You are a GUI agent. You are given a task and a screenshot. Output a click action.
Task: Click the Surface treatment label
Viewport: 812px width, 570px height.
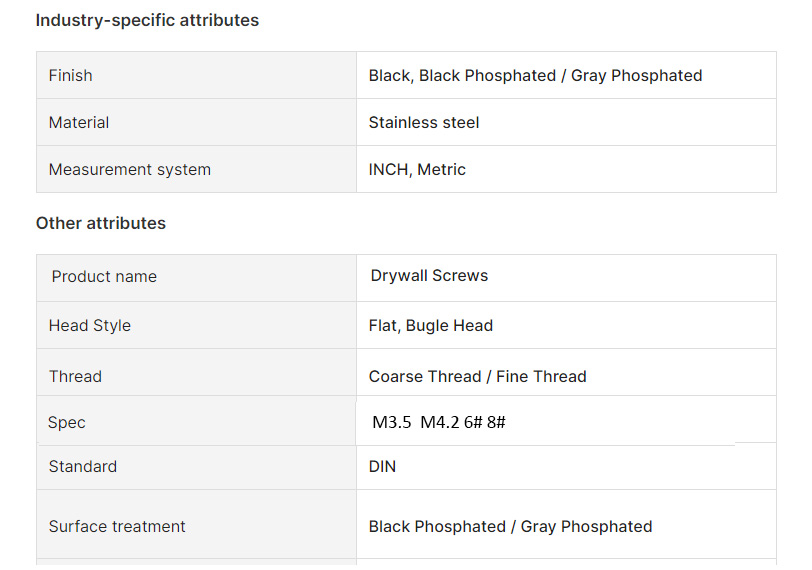pyautogui.click(x=117, y=527)
